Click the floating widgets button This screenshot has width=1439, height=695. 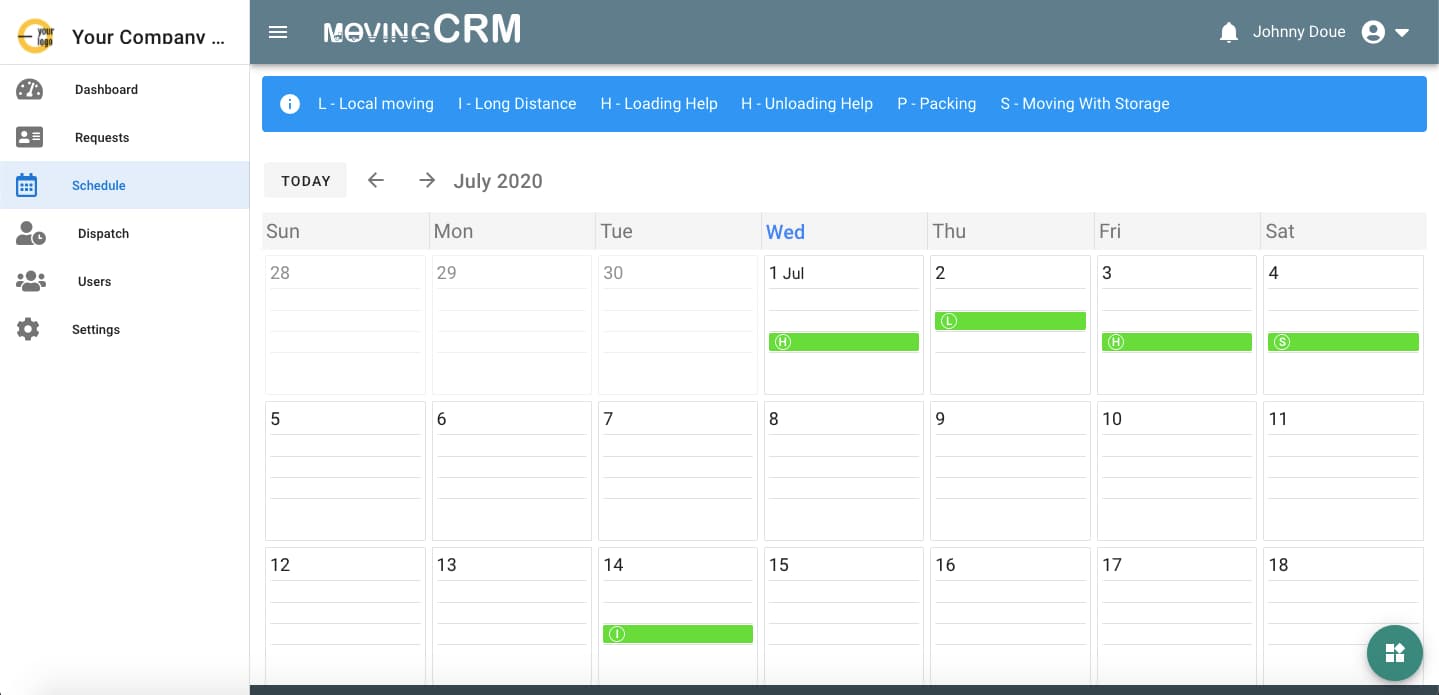point(1394,653)
